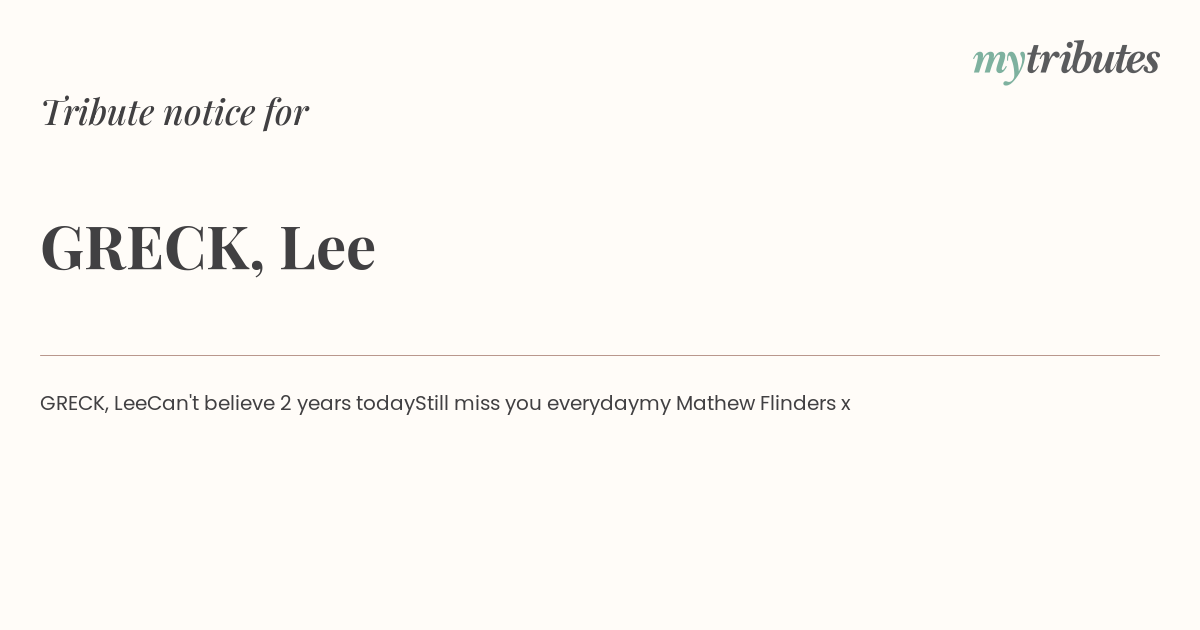Select "miss you" in the tribute text
Screen dimensions: 1200x630
[497, 404]
